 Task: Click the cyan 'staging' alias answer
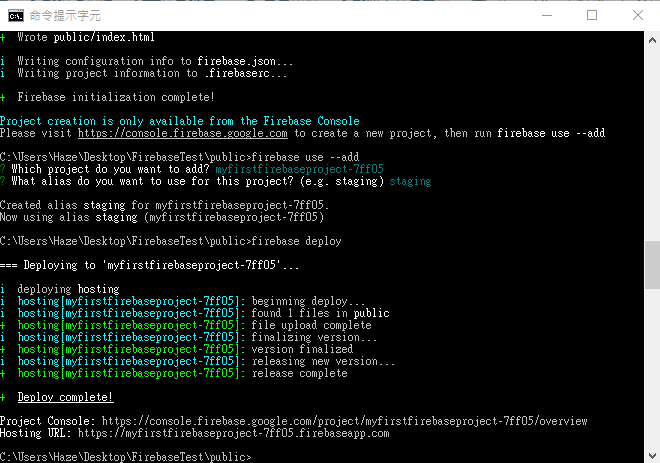[410, 181]
